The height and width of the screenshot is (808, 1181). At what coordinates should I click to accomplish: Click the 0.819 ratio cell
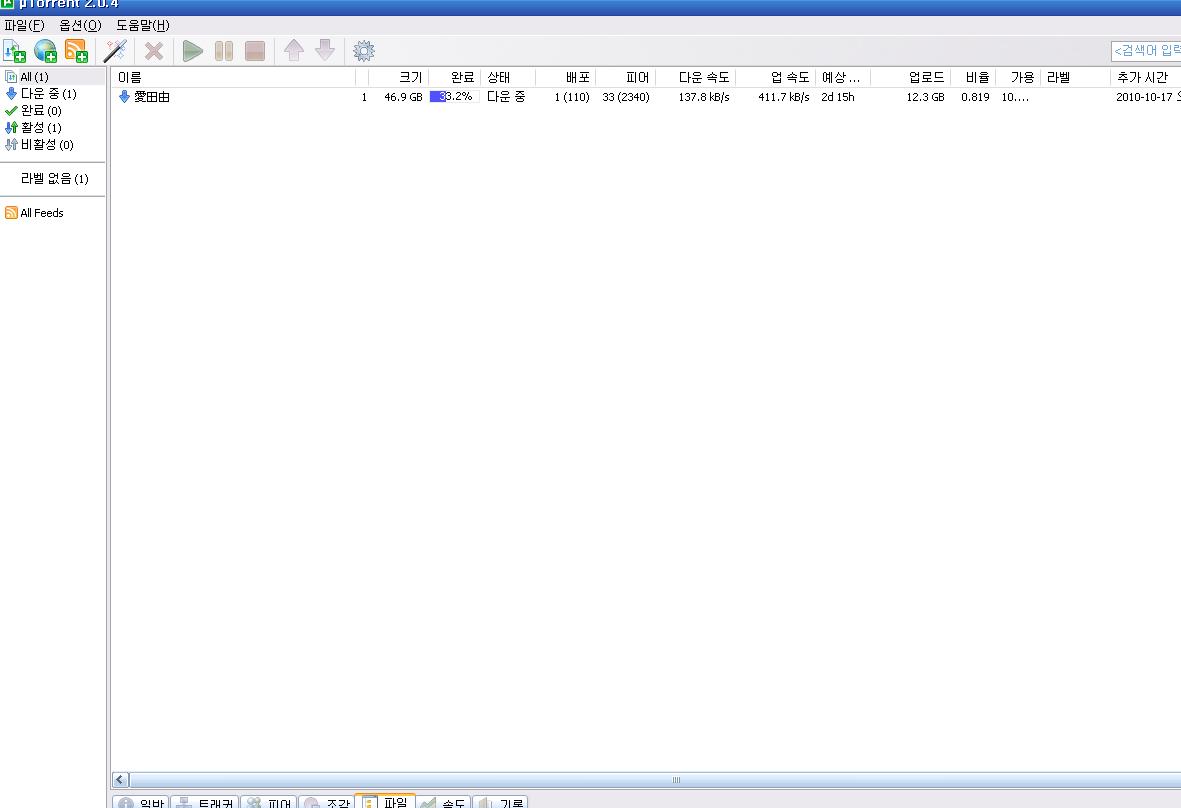pos(975,97)
